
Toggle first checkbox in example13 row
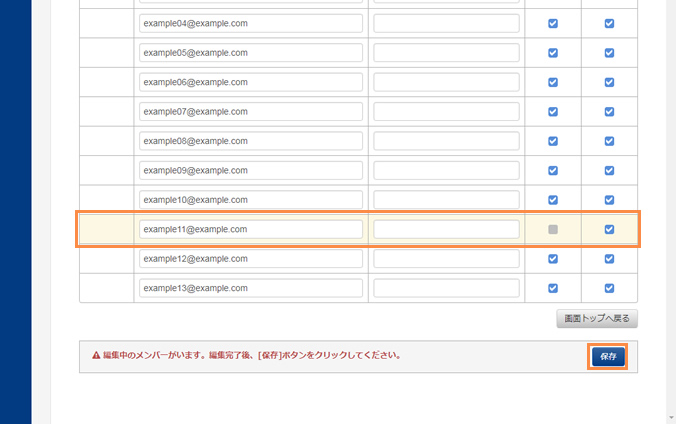point(553,288)
